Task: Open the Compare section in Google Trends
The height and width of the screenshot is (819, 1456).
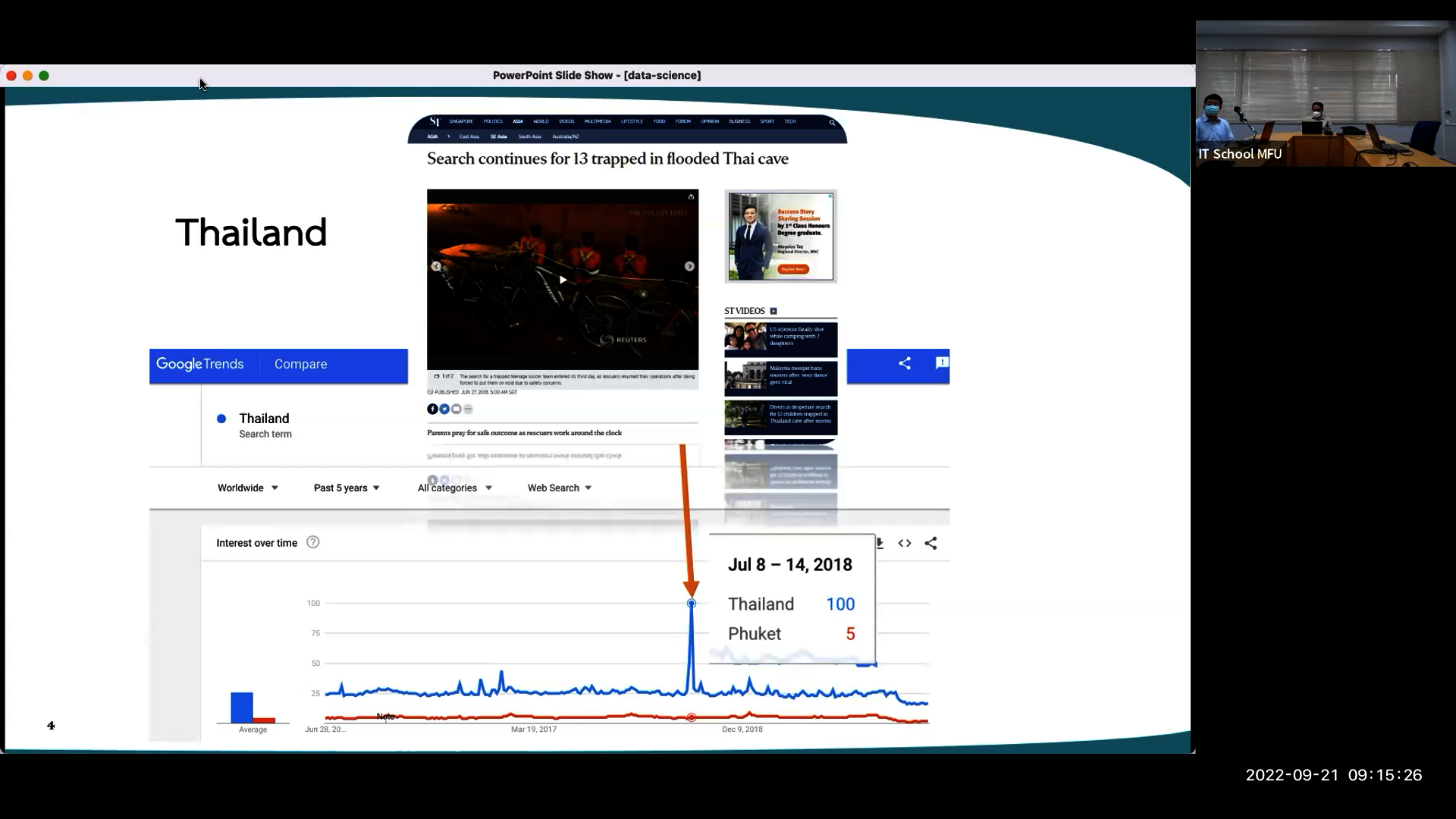Action: [301, 364]
